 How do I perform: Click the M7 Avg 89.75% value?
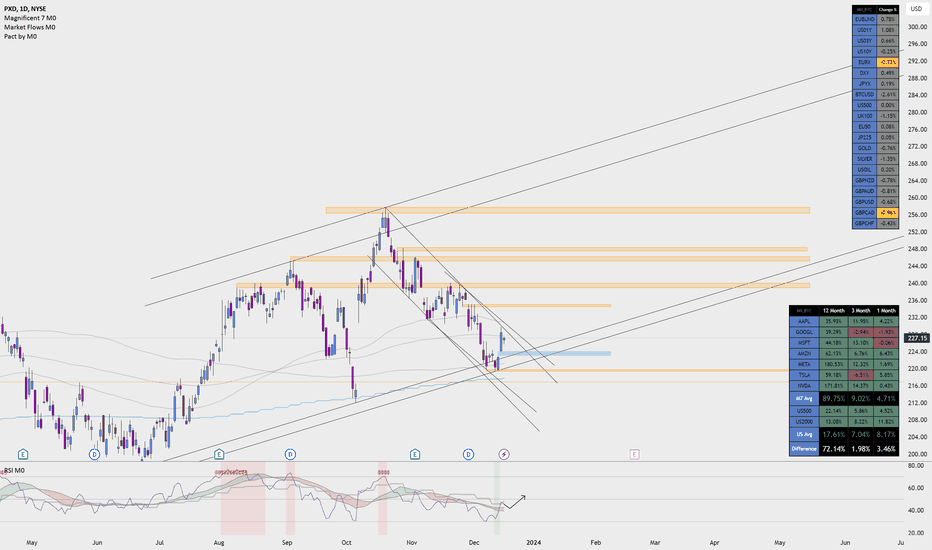[833, 398]
